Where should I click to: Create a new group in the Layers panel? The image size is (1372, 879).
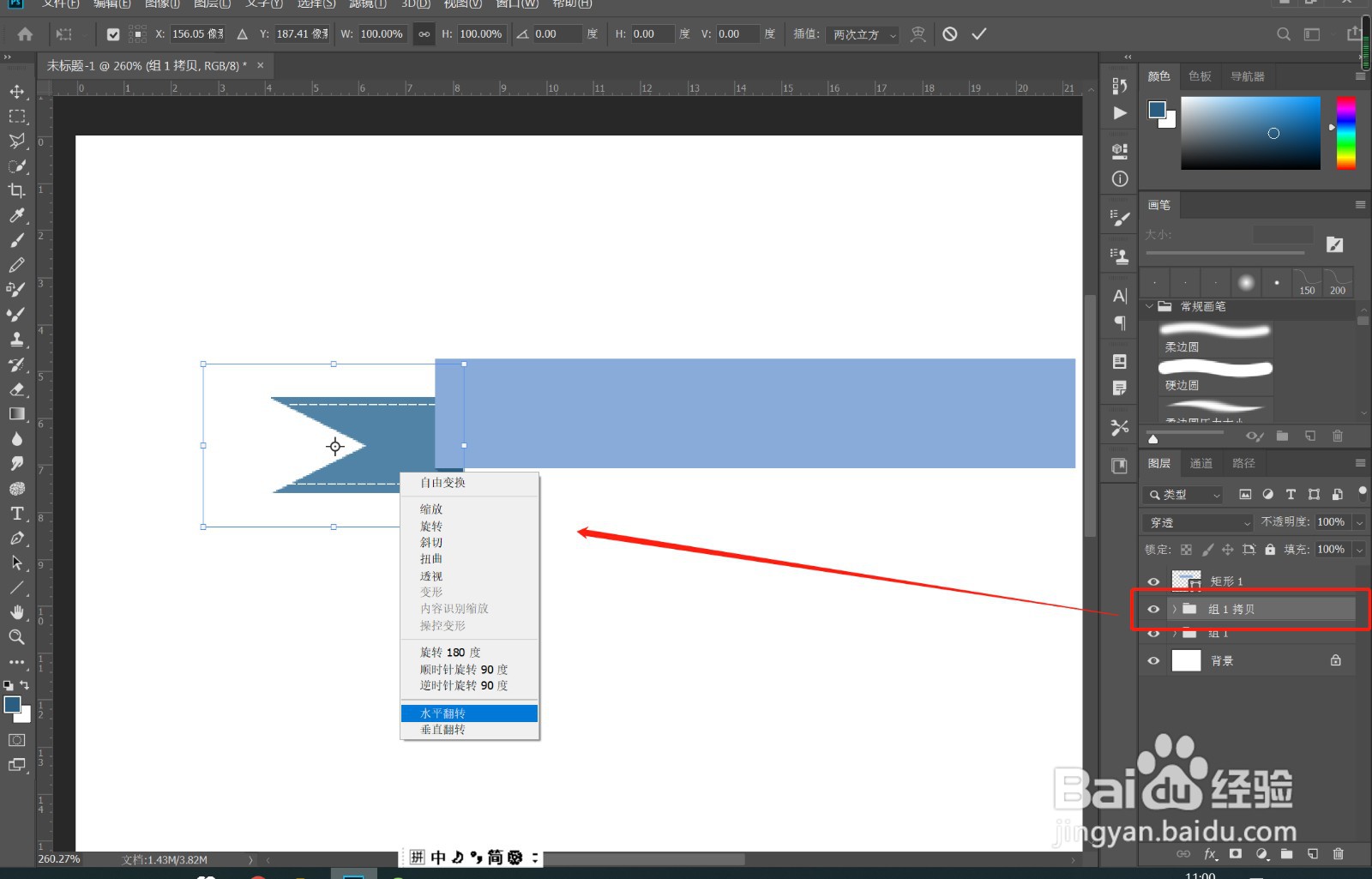[1287, 854]
